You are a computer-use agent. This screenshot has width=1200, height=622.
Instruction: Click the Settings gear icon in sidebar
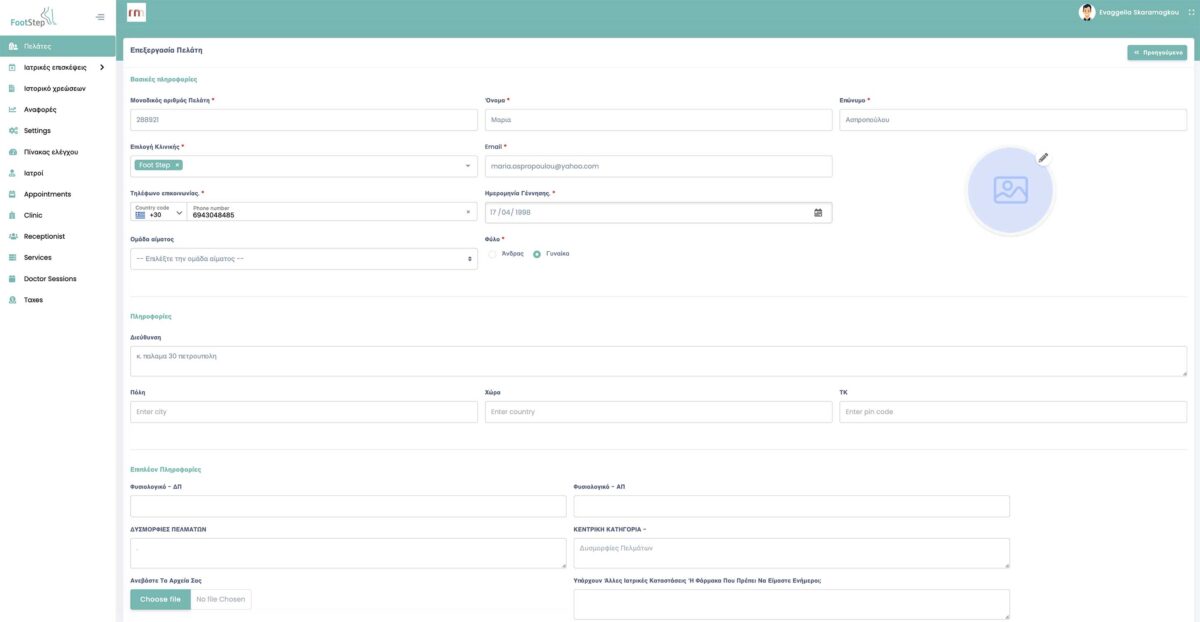point(12,131)
